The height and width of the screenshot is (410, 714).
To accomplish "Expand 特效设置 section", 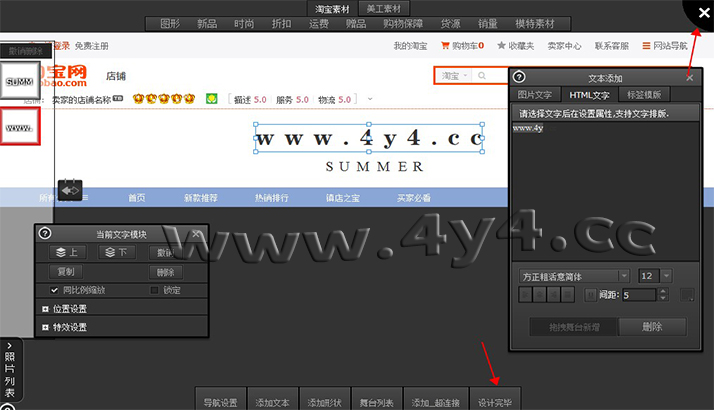I will (x=46, y=327).
